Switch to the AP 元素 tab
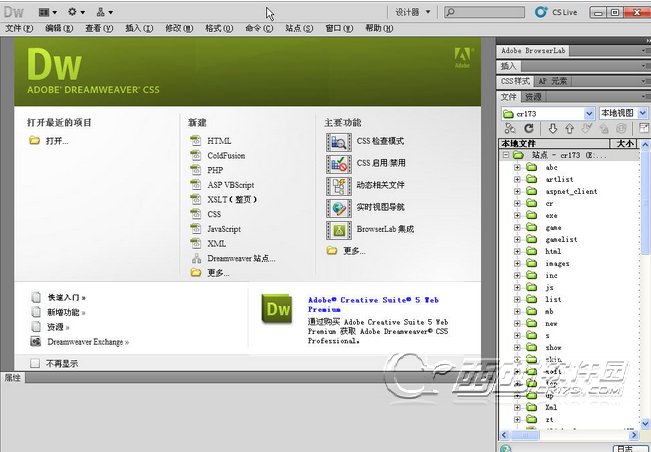This screenshot has width=651, height=452. (552, 81)
